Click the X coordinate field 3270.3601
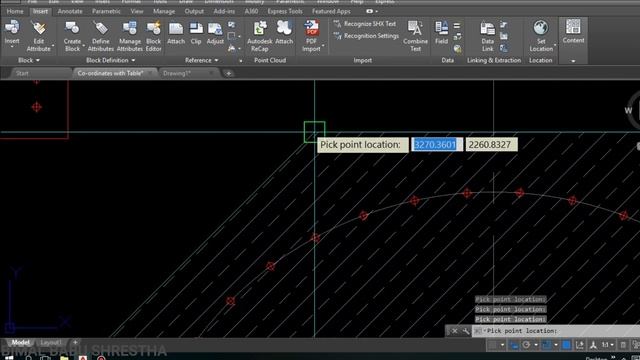Image resolution: width=640 pixels, height=360 pixels. [x=436, y=144]
